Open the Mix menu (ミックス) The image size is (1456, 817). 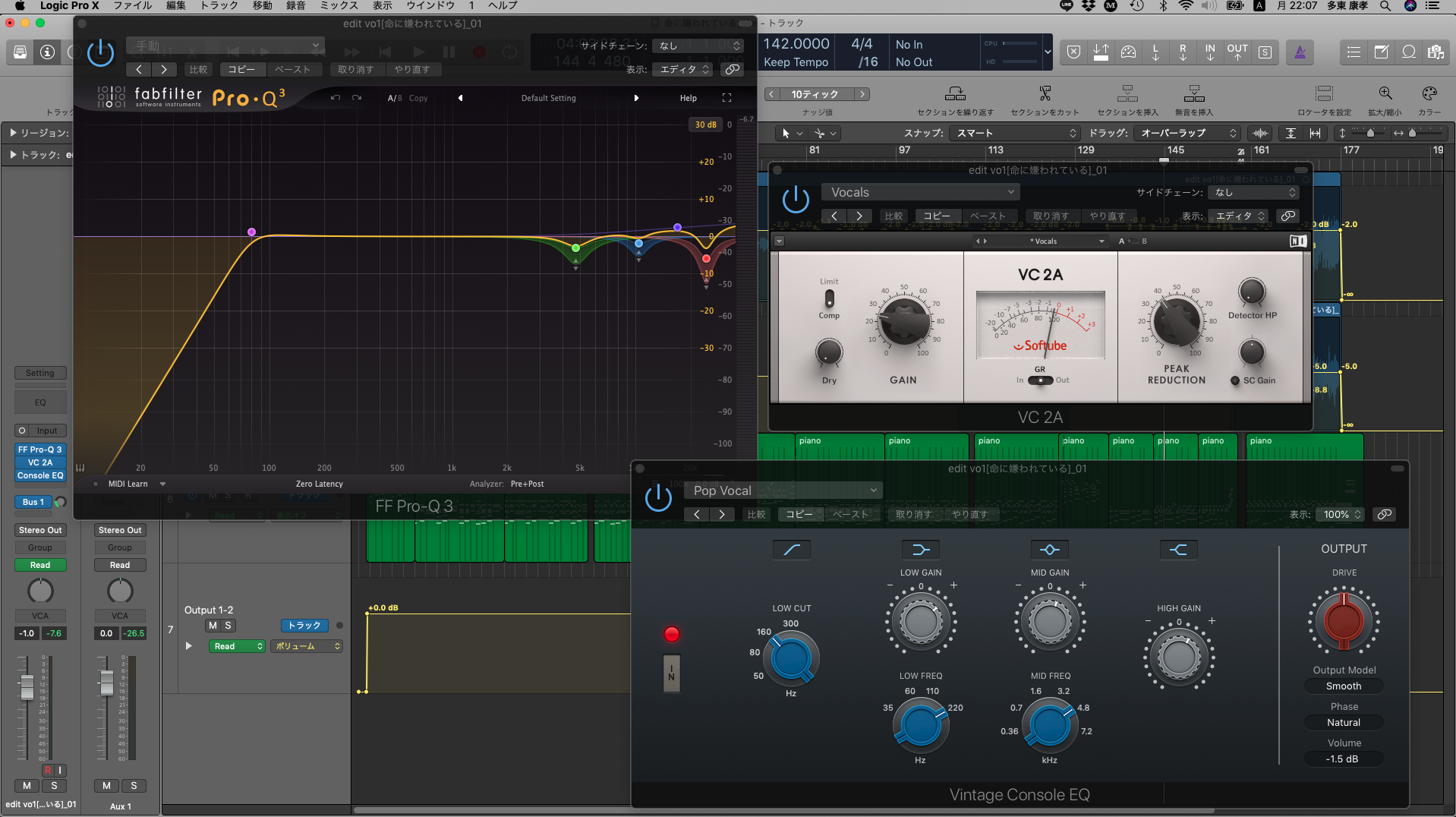[x=339, y=6]
